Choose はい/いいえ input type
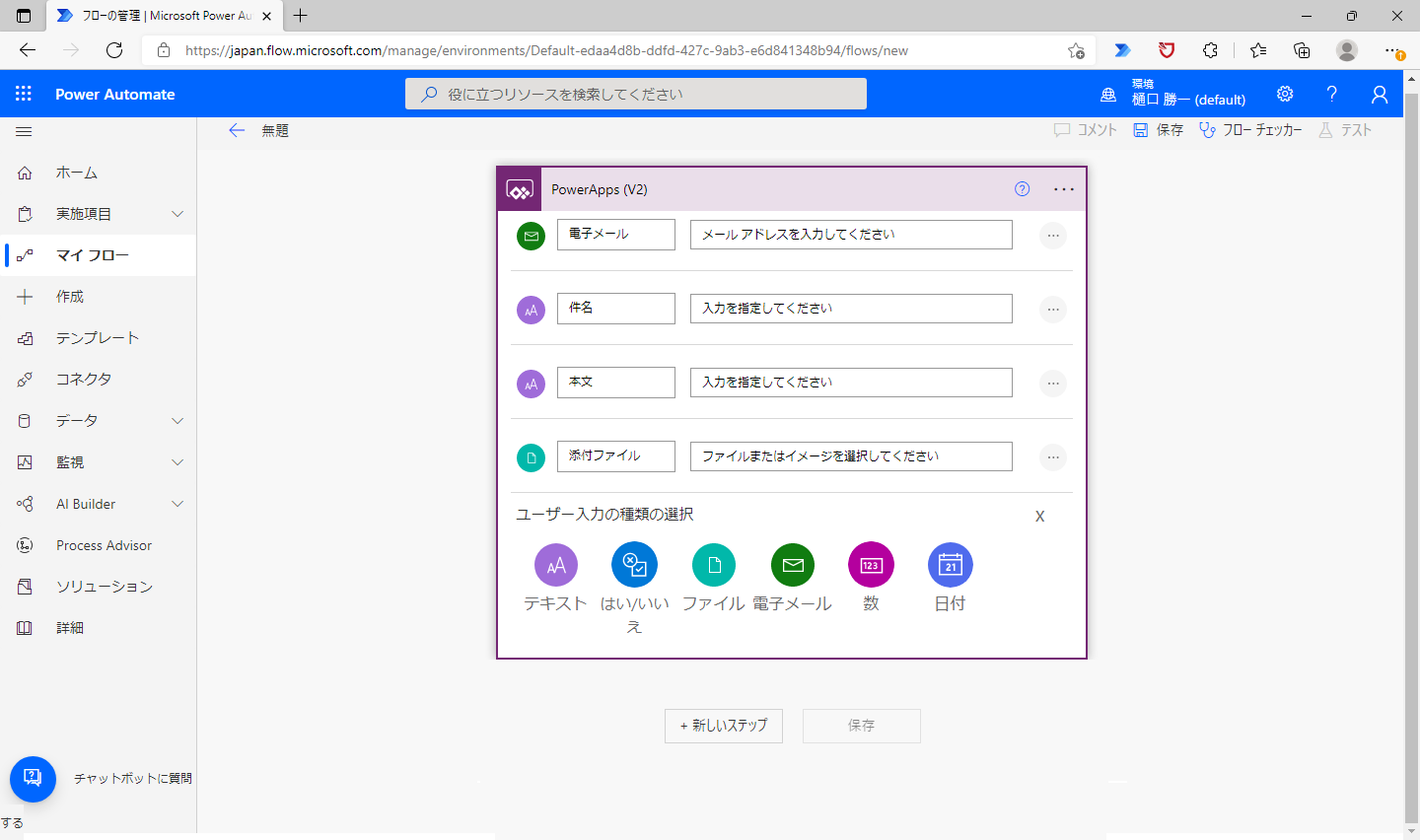Screen dimensions: 1420x840 coord(634,565)
